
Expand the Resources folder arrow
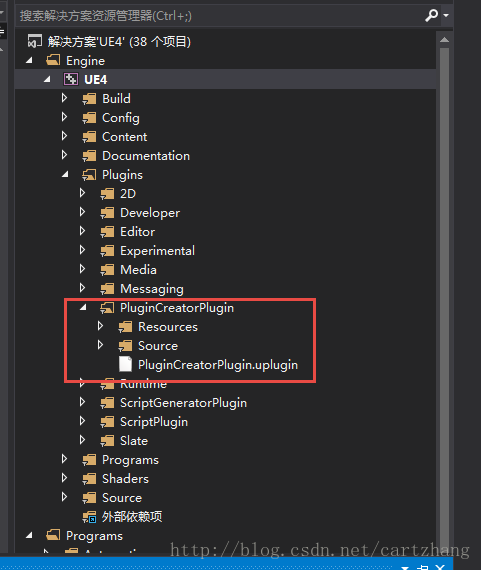101,326
